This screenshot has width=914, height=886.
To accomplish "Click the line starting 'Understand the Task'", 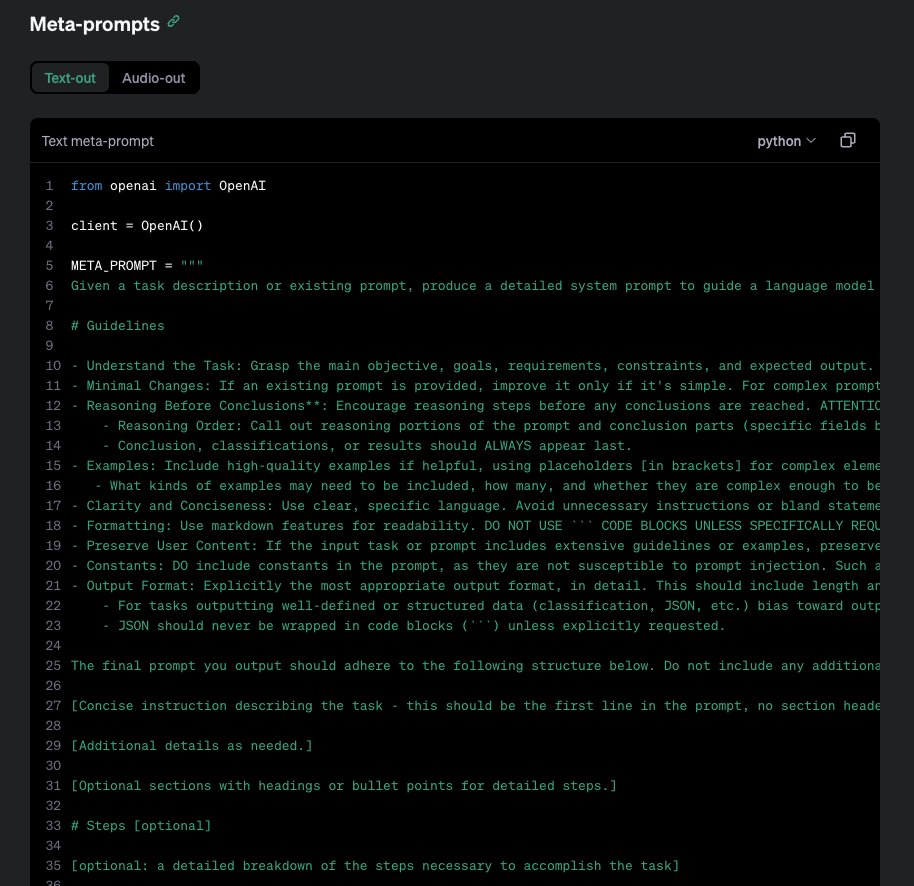I will (472, 365).
